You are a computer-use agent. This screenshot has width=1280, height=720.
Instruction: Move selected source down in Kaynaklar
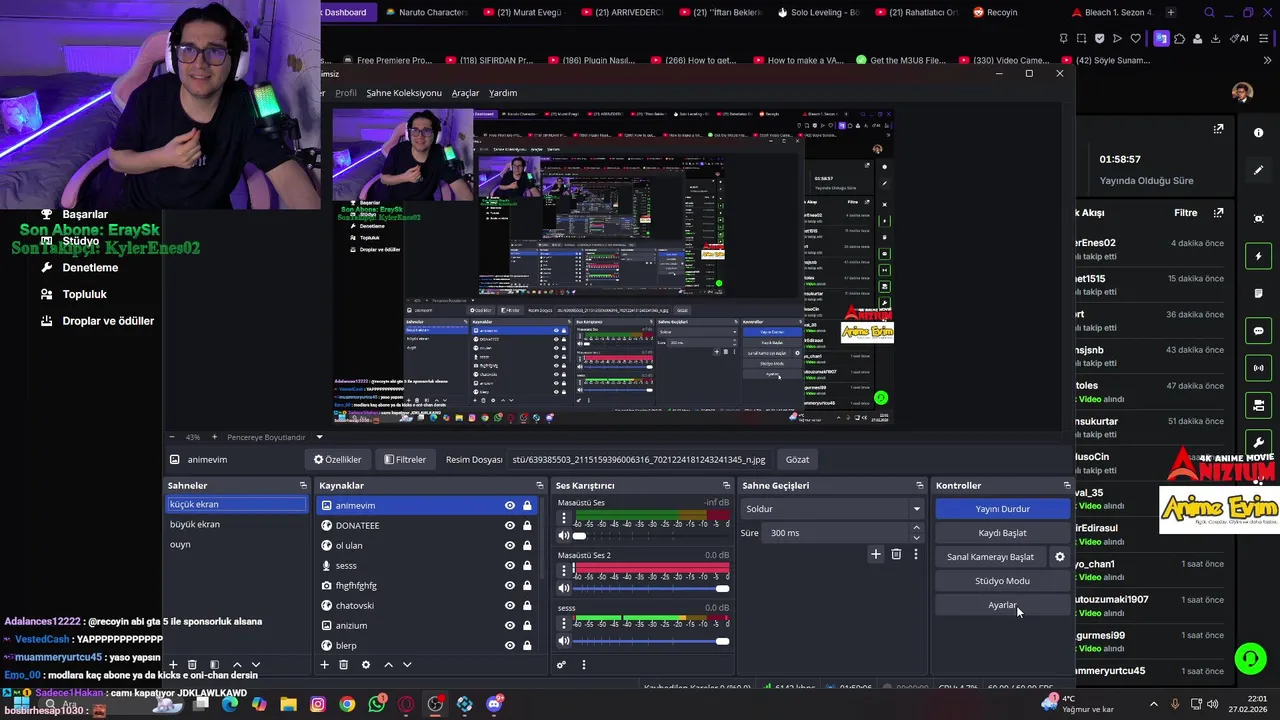click(x=407, y=665)
